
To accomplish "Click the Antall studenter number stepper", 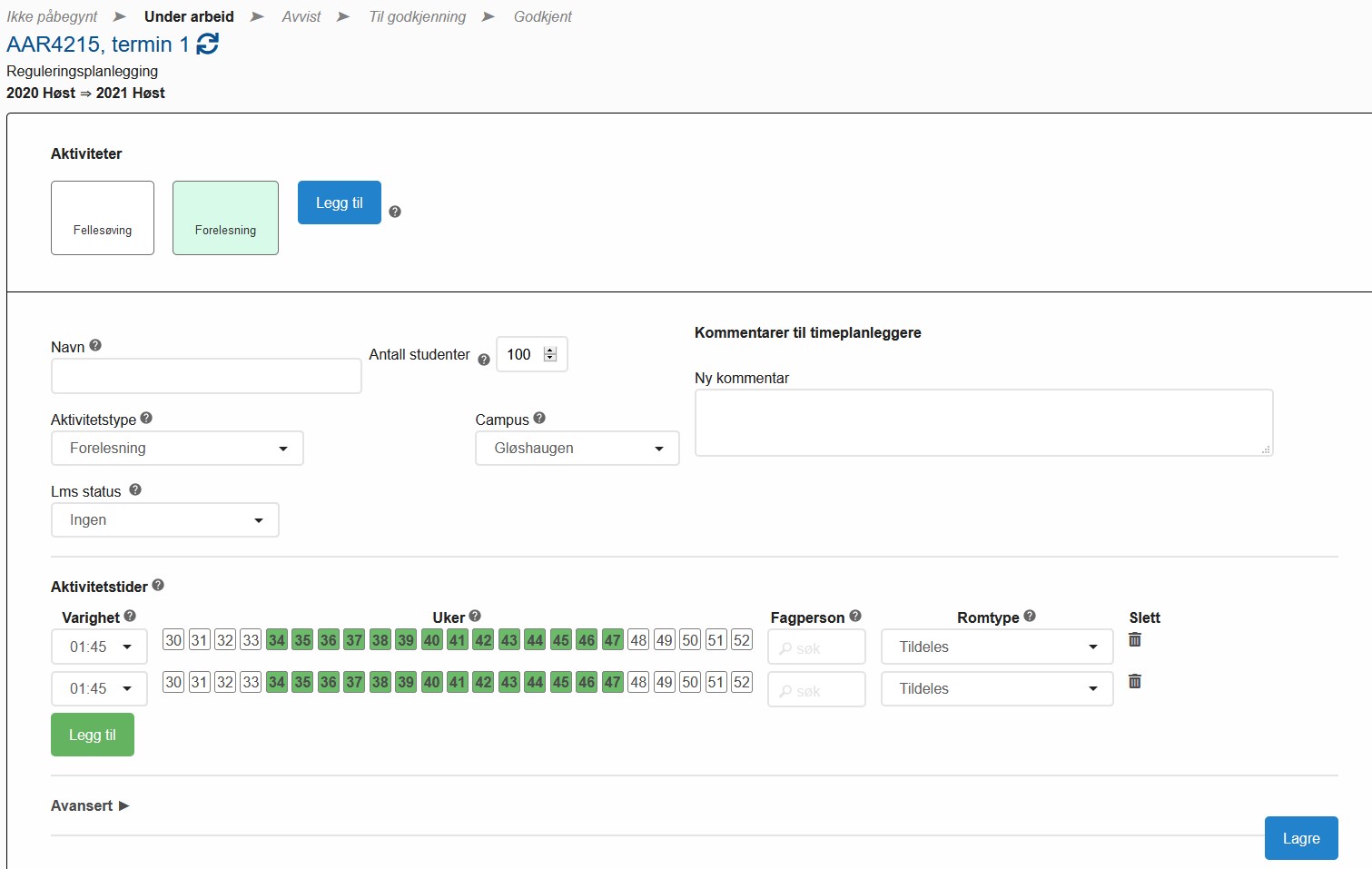I will (550, 354).
